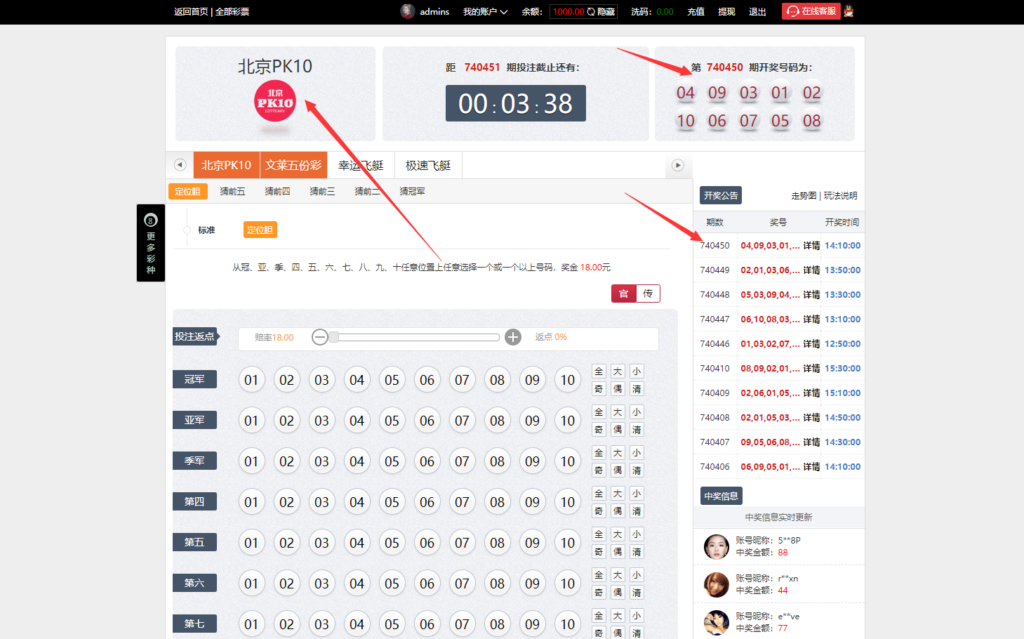Select the 猜前五 play type tab
The height and width of the screenshot is (639, 1024).
point(232,191)
